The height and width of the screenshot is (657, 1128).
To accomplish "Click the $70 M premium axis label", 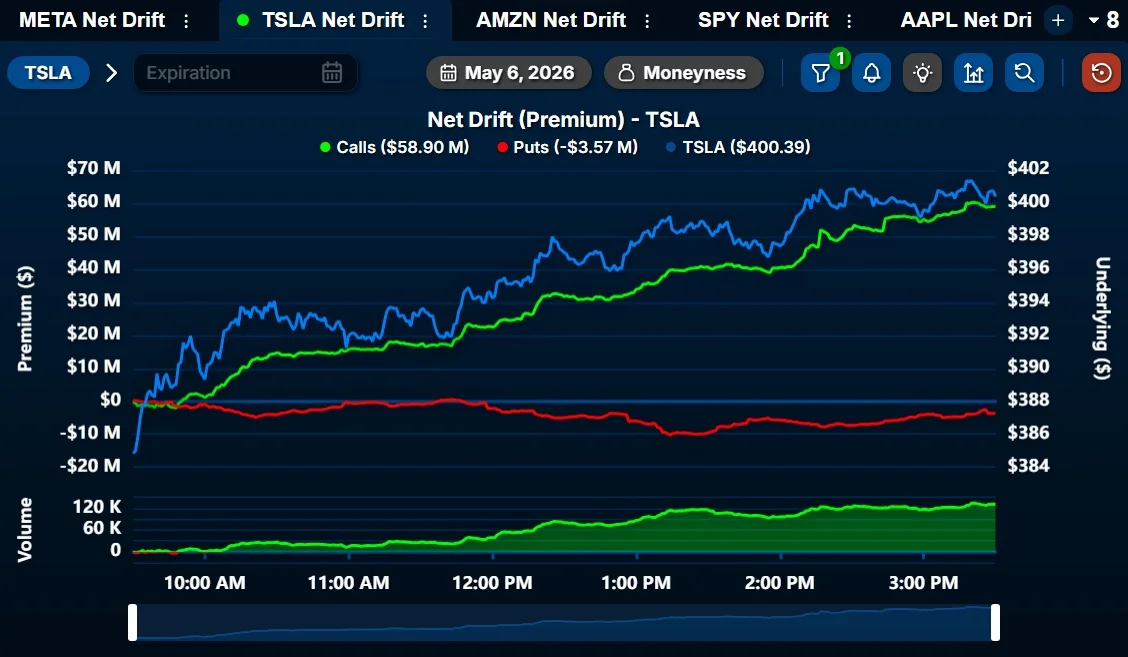I will (94, 168).
